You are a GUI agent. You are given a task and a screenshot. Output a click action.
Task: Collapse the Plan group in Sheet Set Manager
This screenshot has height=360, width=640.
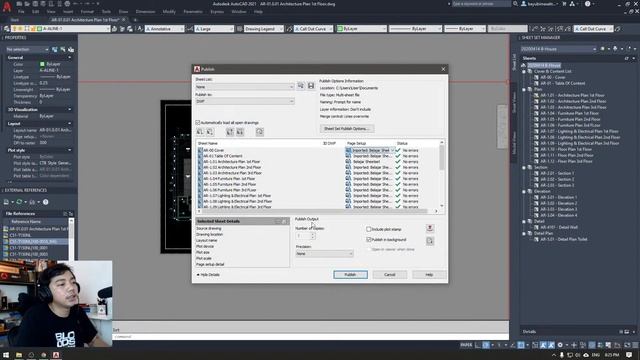coord(524,89)
